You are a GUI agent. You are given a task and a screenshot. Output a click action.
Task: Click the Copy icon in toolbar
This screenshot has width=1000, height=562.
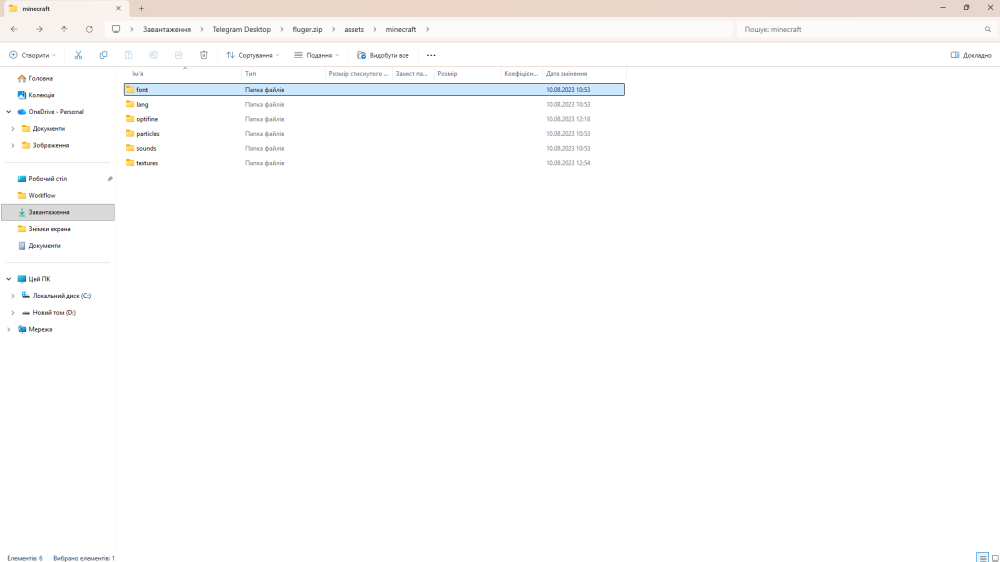click(x=103, y=55)
